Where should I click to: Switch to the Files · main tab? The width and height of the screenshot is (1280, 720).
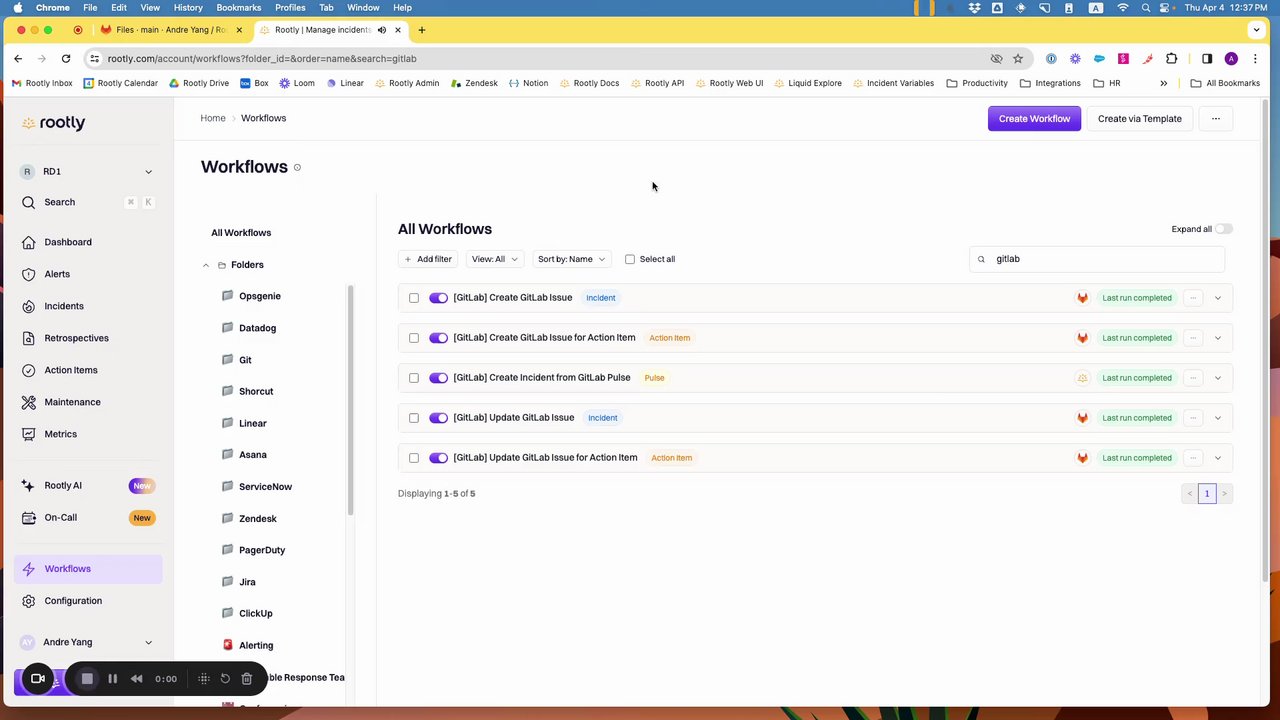pyautogui.click(x=171, y=30)
